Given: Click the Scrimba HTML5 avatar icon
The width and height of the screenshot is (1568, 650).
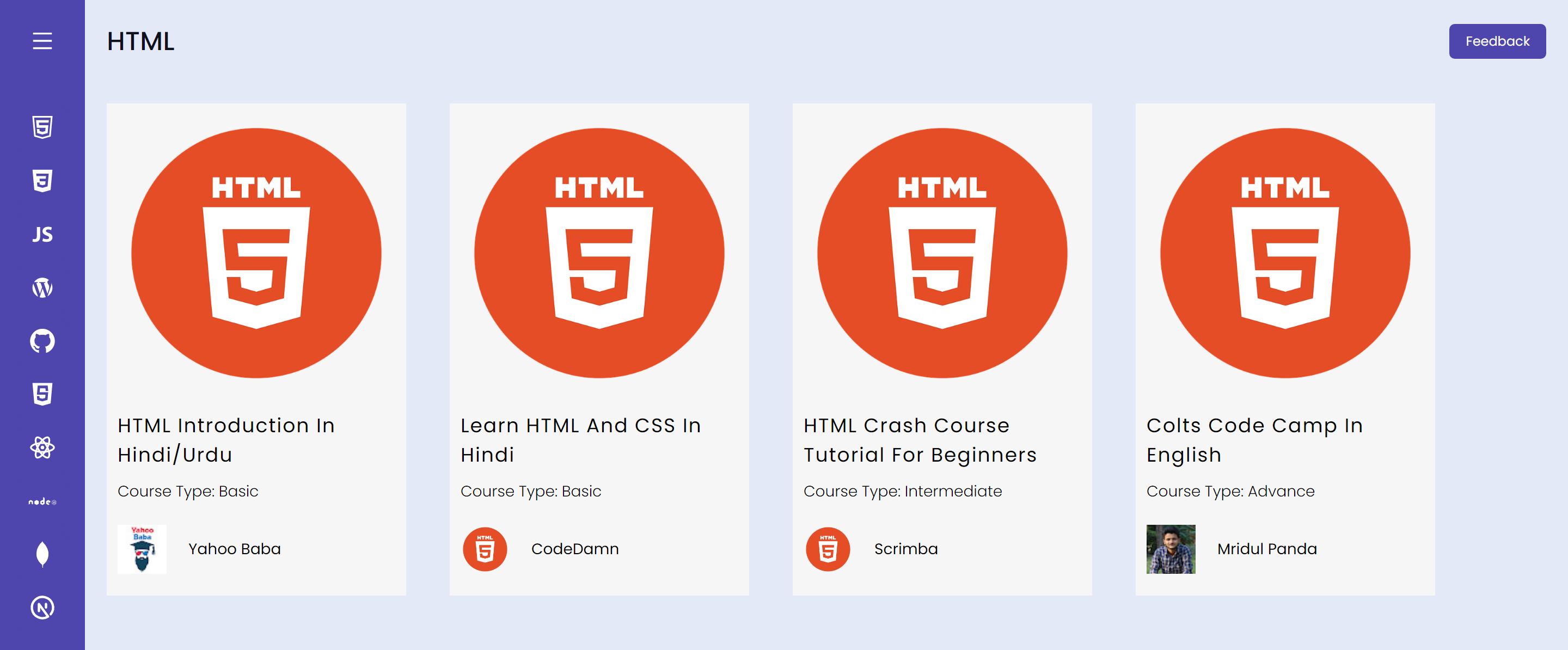Looking at the screenshot, I should tap(828, 549).
